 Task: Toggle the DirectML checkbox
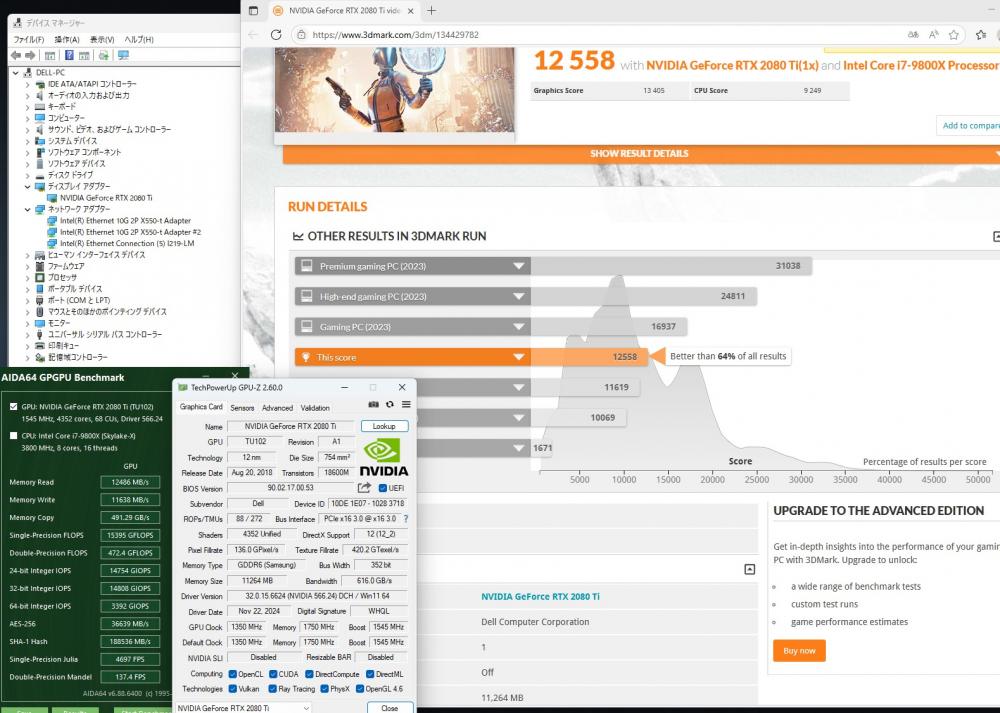click(370, 674)
